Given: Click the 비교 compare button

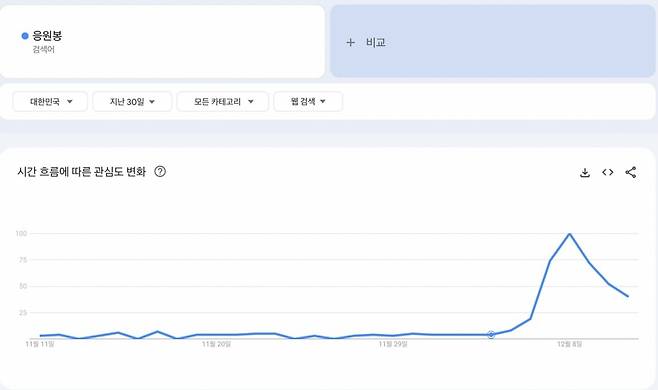Looking at the screenshot, I should [493, 42].
